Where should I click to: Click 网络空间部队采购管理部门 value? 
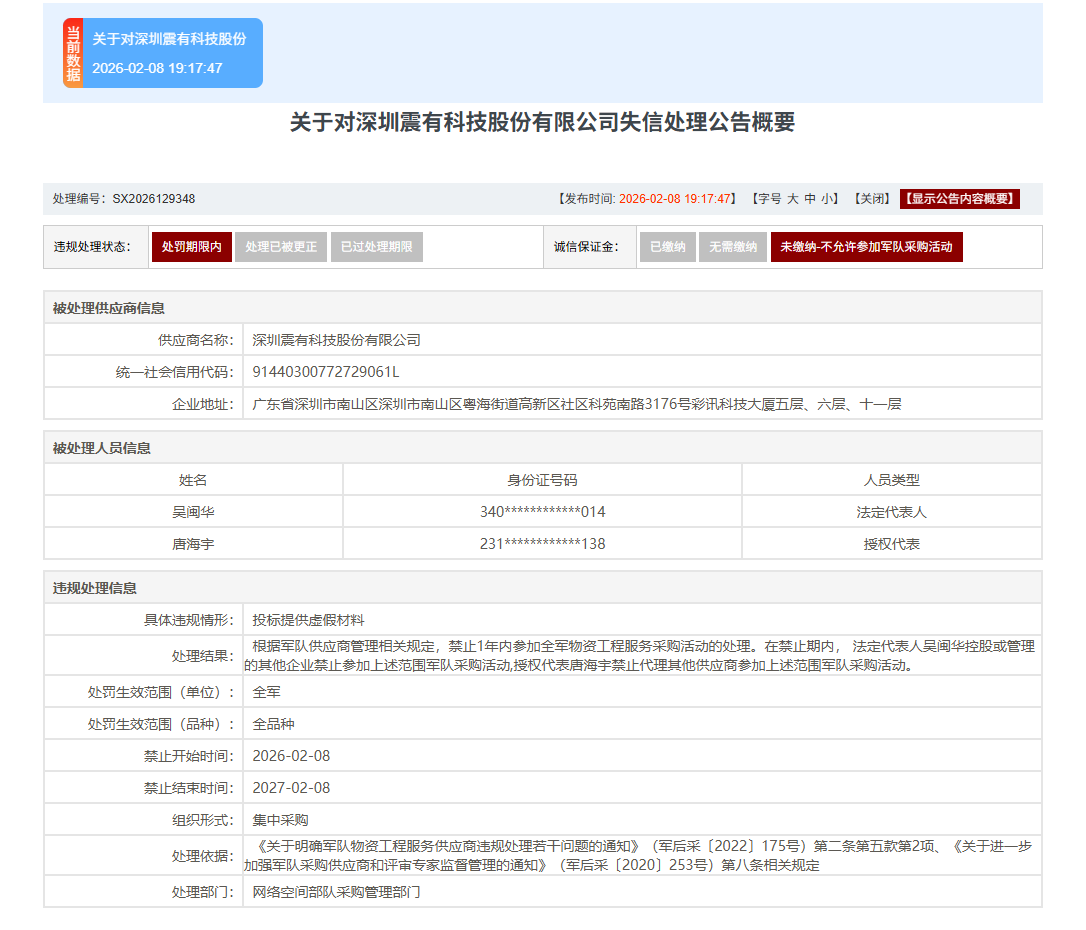click(336, 891)
